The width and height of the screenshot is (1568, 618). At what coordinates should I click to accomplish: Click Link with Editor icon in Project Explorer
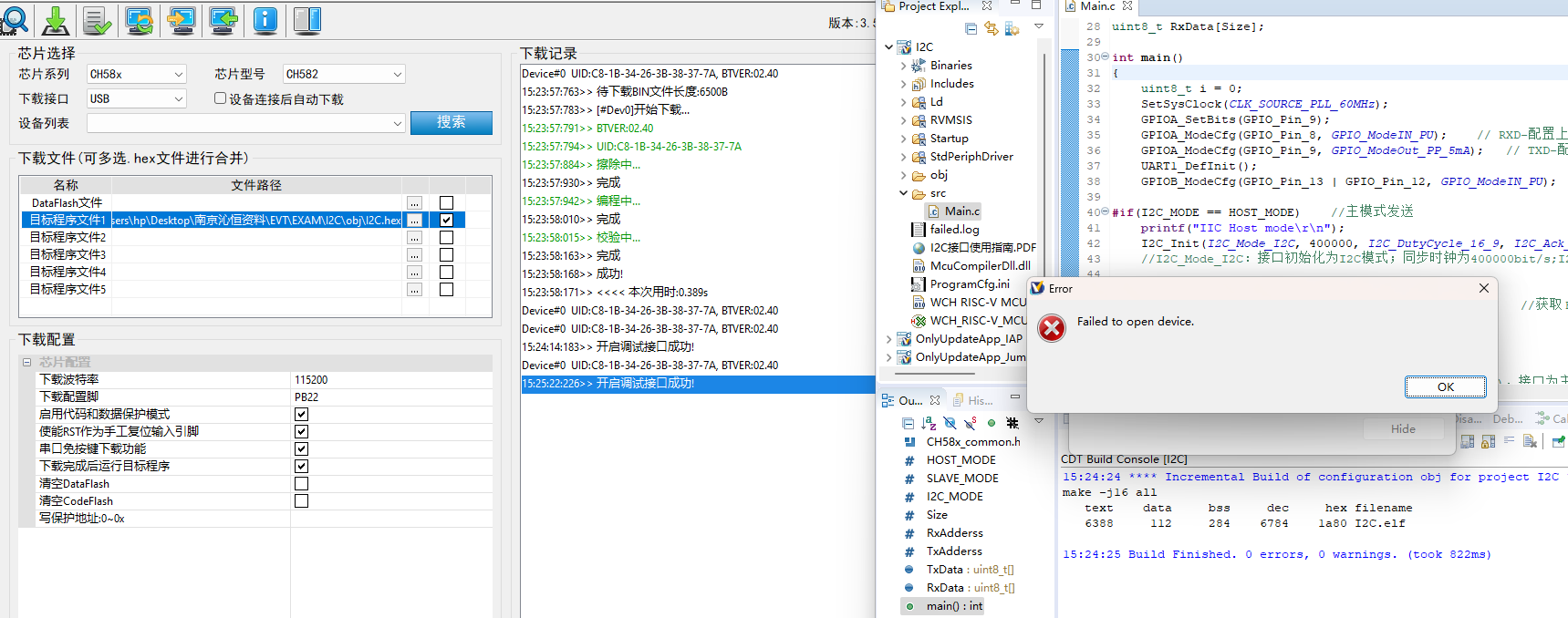point(992,28)
